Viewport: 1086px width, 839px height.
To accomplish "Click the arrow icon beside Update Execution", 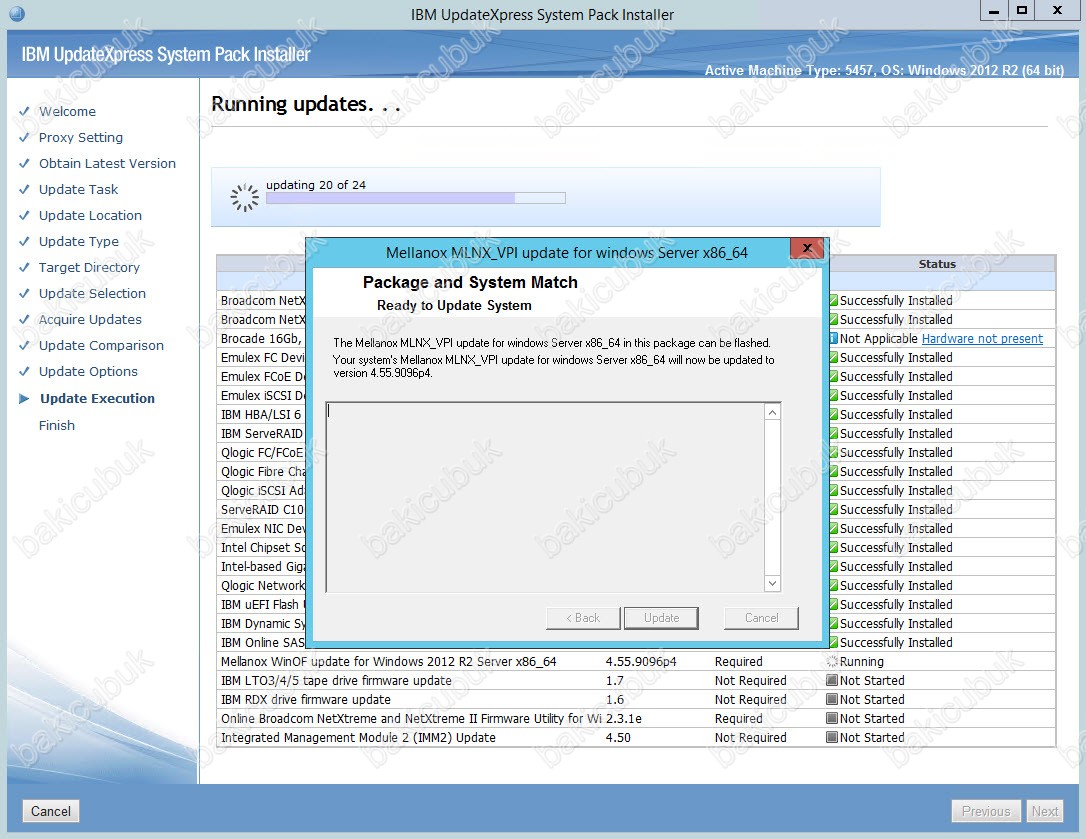I will click(24, 398).
